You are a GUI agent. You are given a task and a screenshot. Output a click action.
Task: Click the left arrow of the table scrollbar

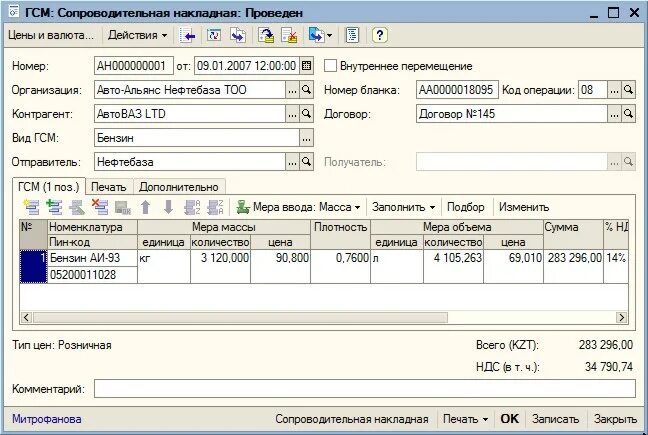26,317
